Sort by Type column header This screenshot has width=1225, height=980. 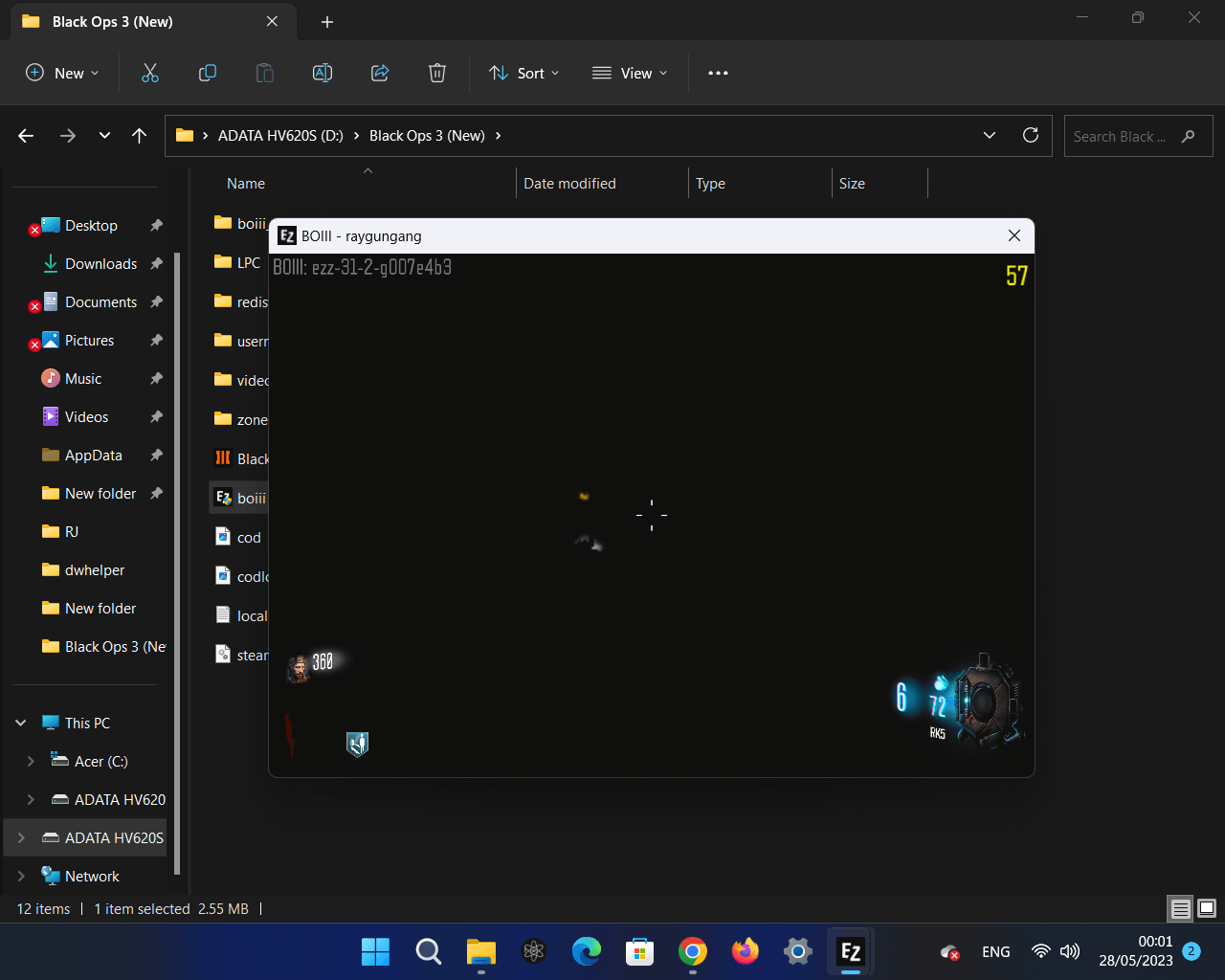710,184
